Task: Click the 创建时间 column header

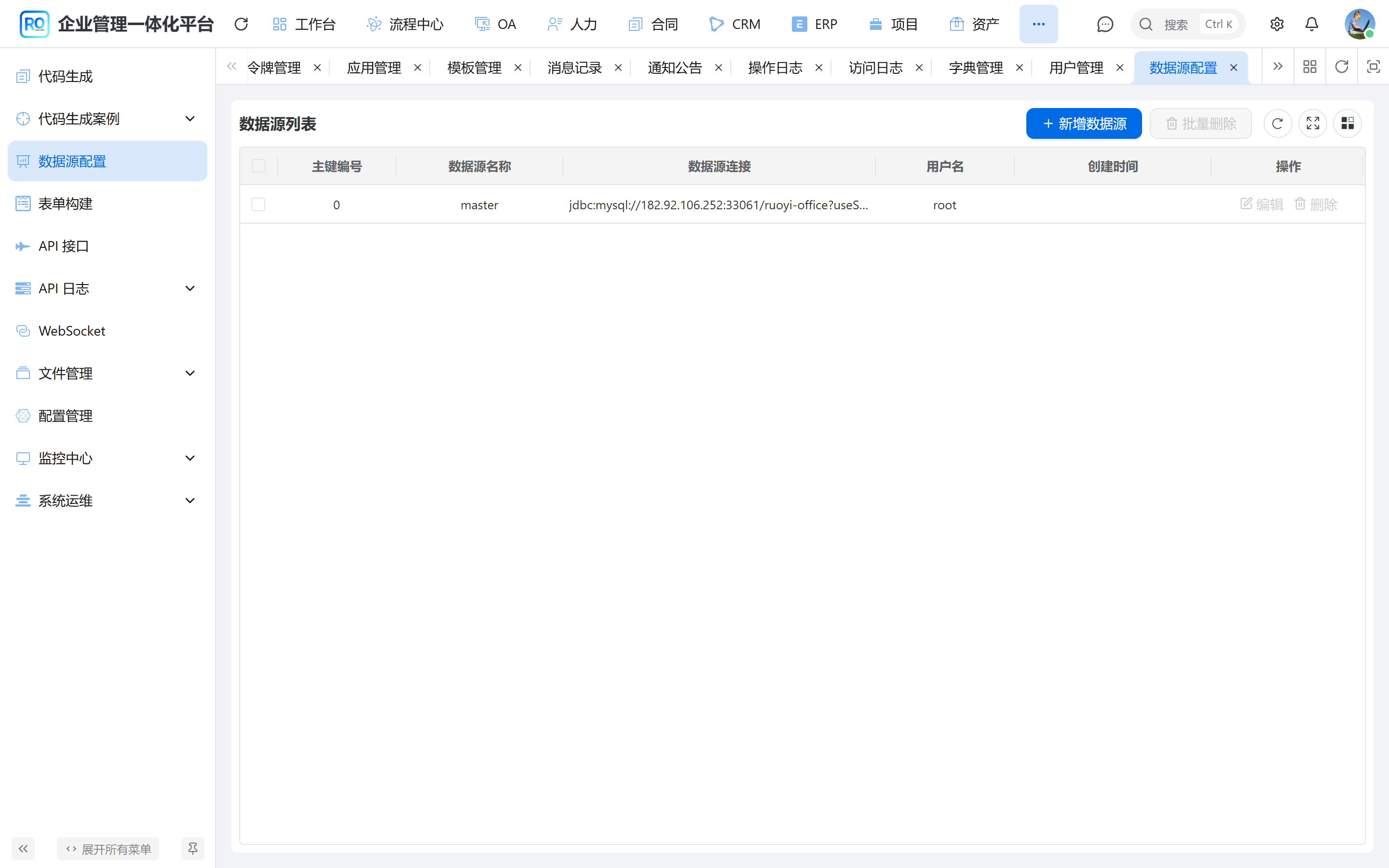Action: (1113, 166)
